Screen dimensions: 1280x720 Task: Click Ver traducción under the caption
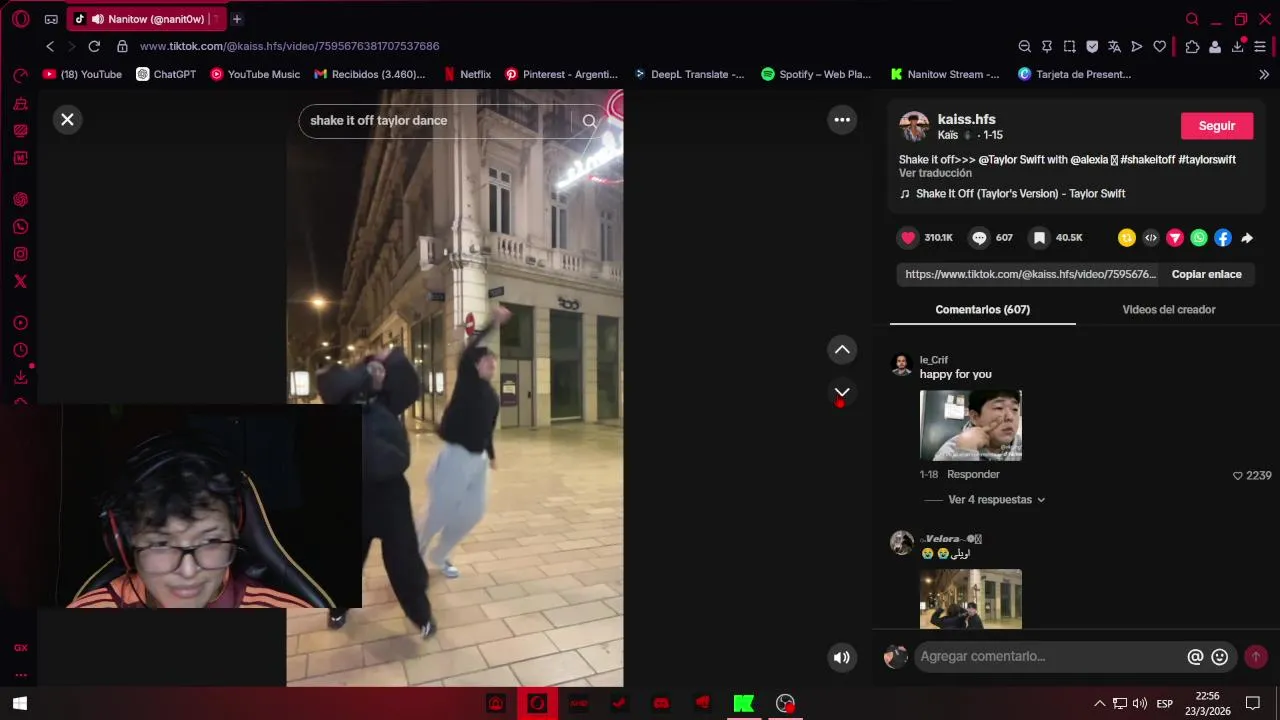pos(935,173)
